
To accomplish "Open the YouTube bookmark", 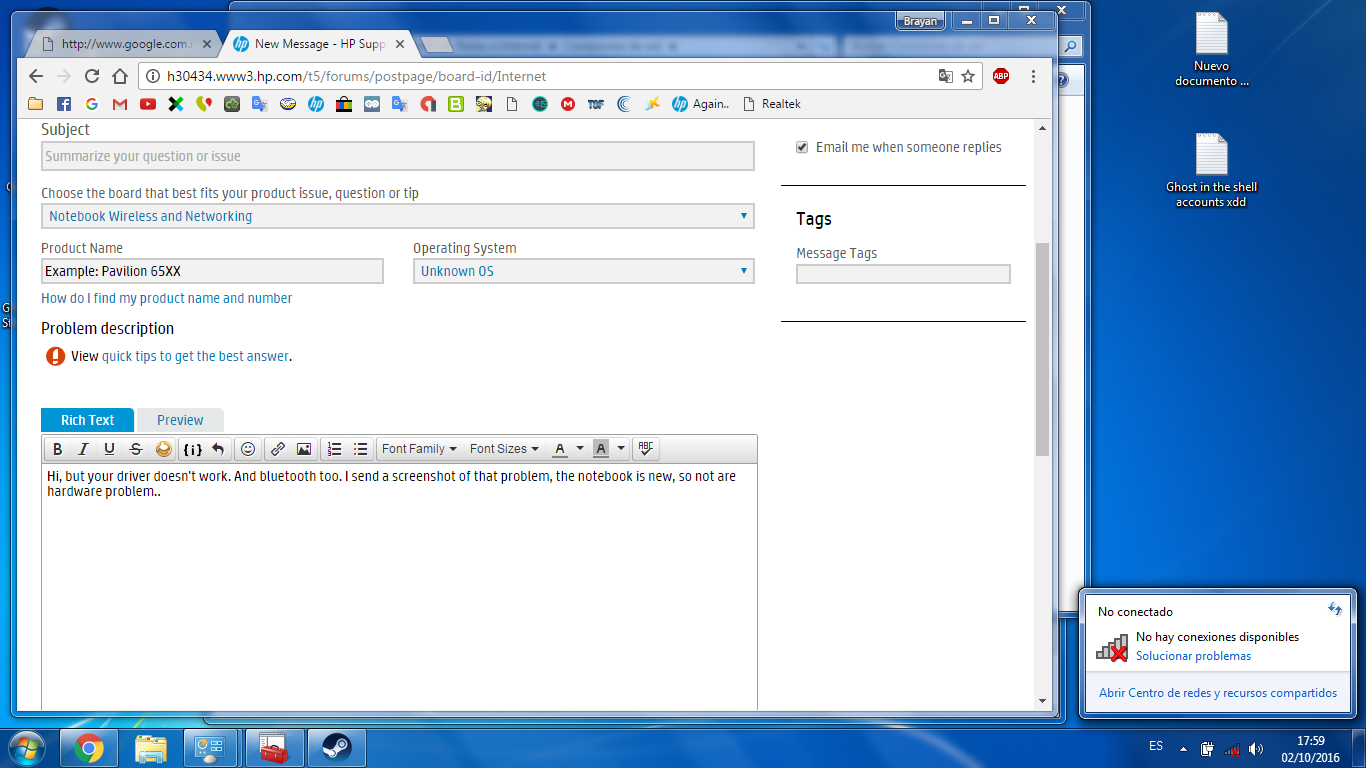I will click(148, 104).
